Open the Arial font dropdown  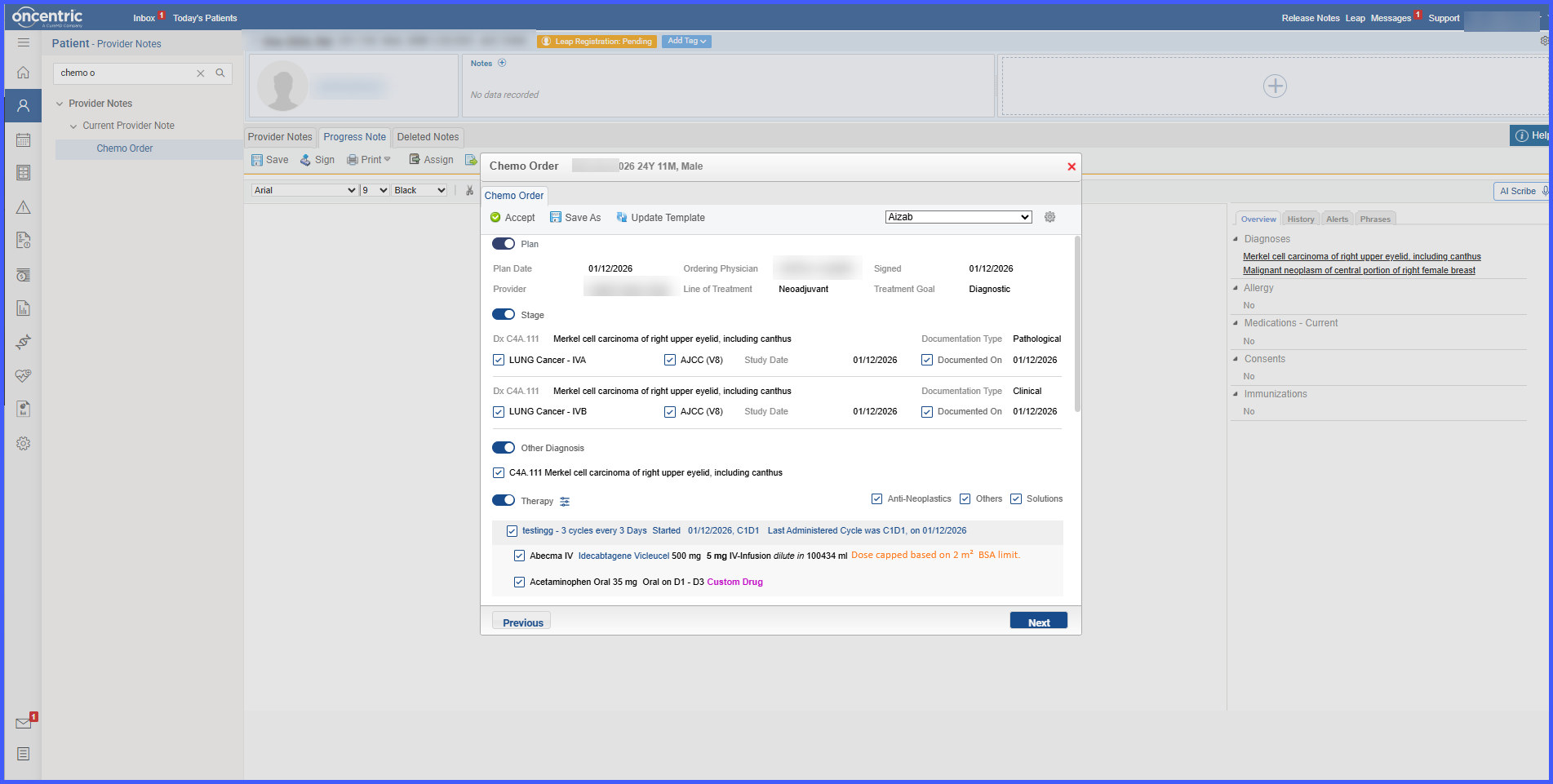304,190
